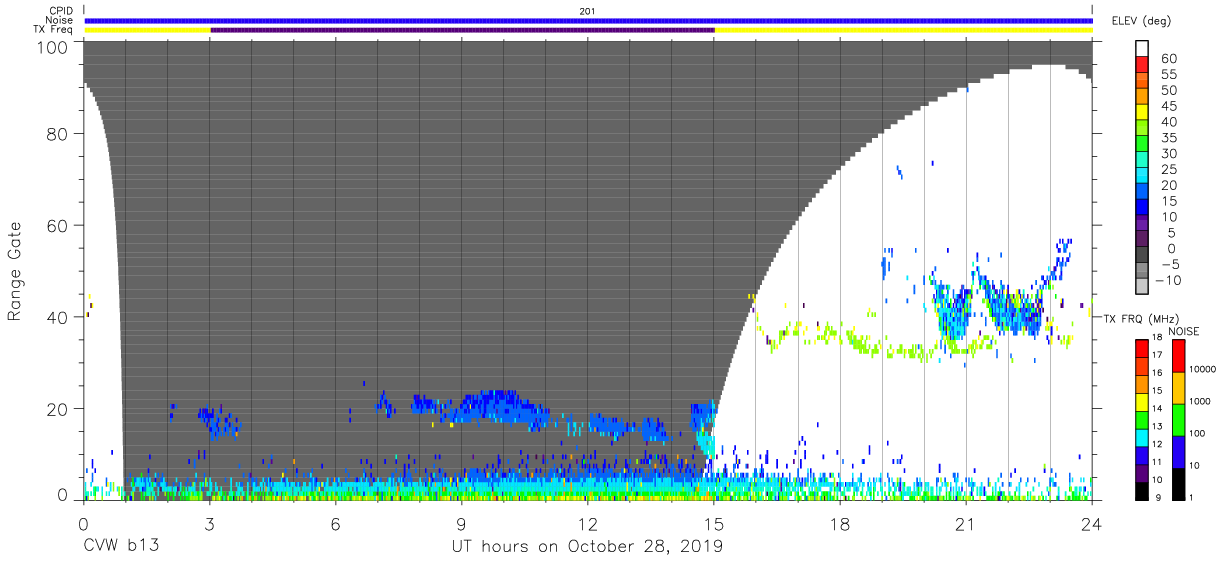Click the CPID value 201

[587, 11]
